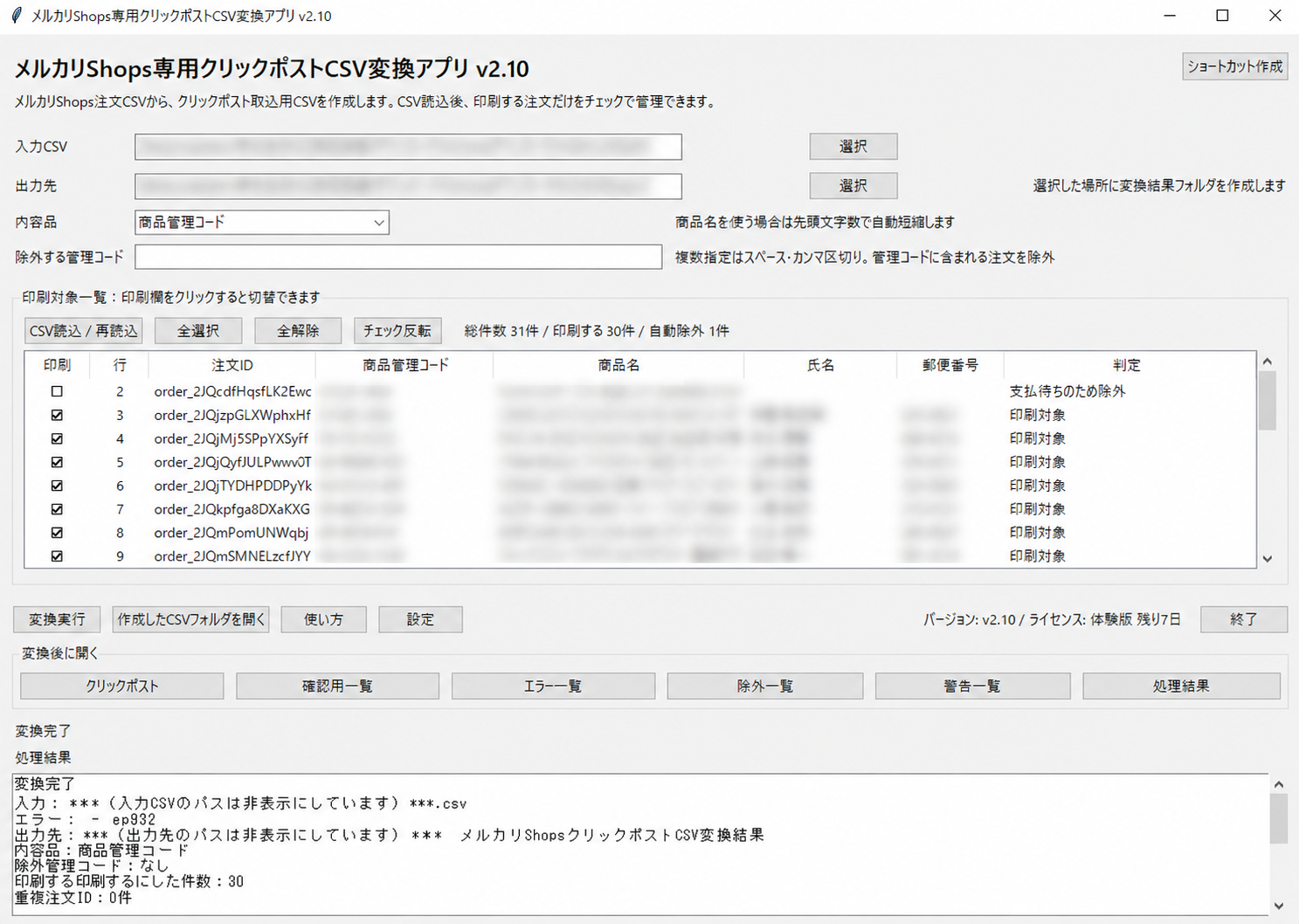
Task: Click the 商品名 column header
Action: pos(618,365)
